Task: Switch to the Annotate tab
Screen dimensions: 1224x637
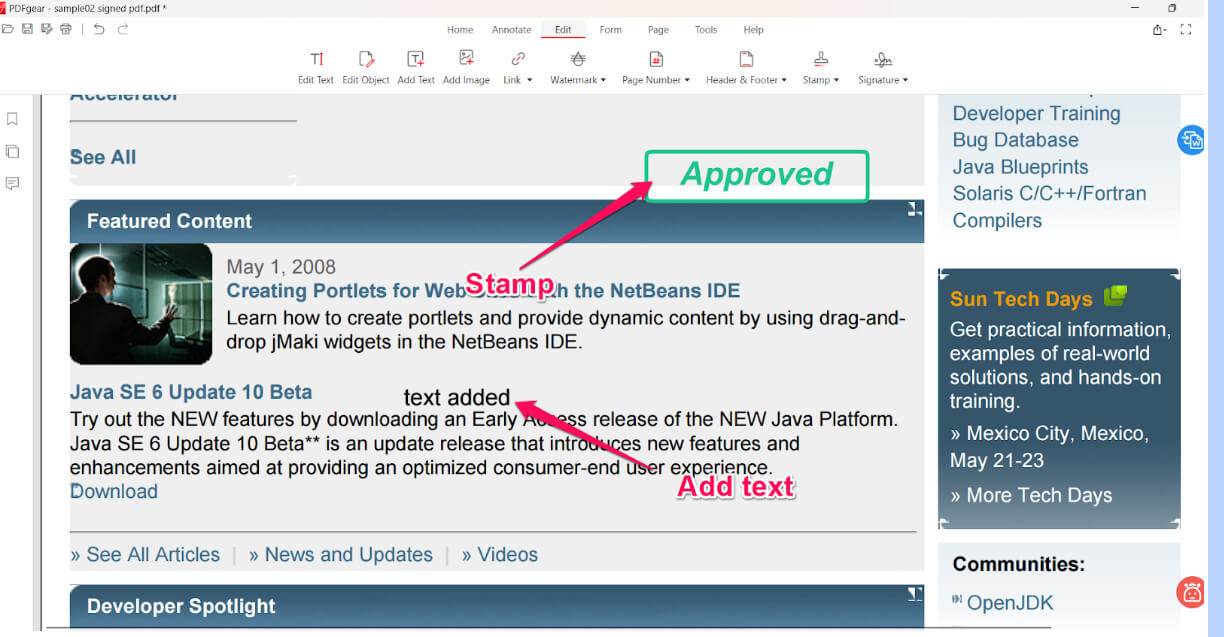Action: [x=512, y=30]
